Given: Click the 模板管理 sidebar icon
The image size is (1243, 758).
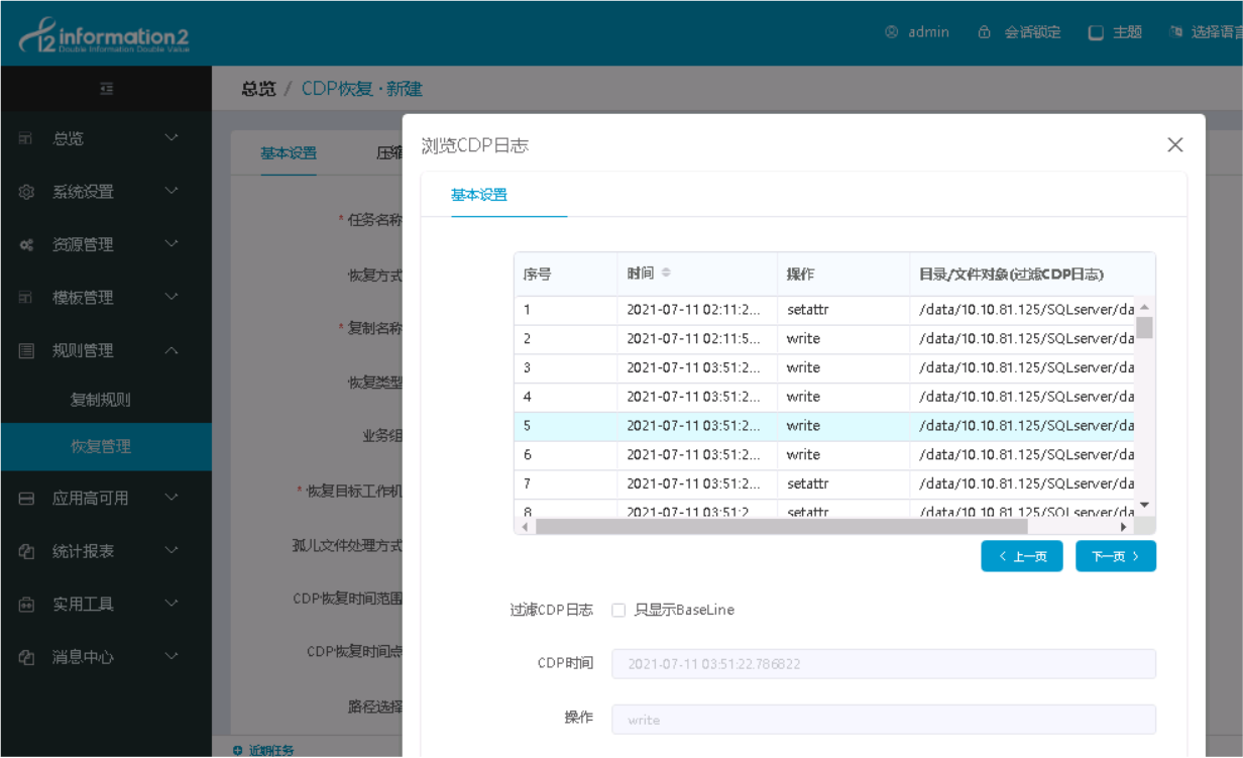Looking at the screenshot, I should click(x=27, y=298).
